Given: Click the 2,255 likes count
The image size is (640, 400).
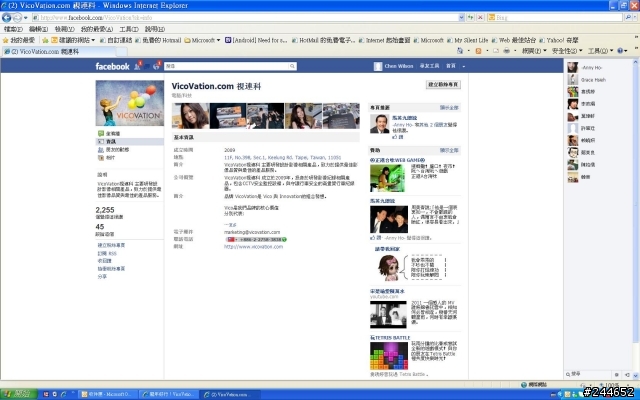Looking at the screenshot, I should click(105, 210).
